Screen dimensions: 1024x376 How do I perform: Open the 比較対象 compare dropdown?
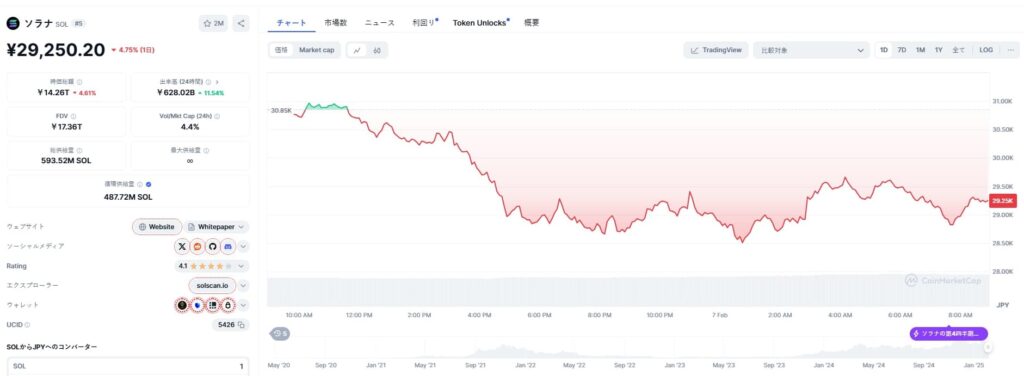pos(811,50)
